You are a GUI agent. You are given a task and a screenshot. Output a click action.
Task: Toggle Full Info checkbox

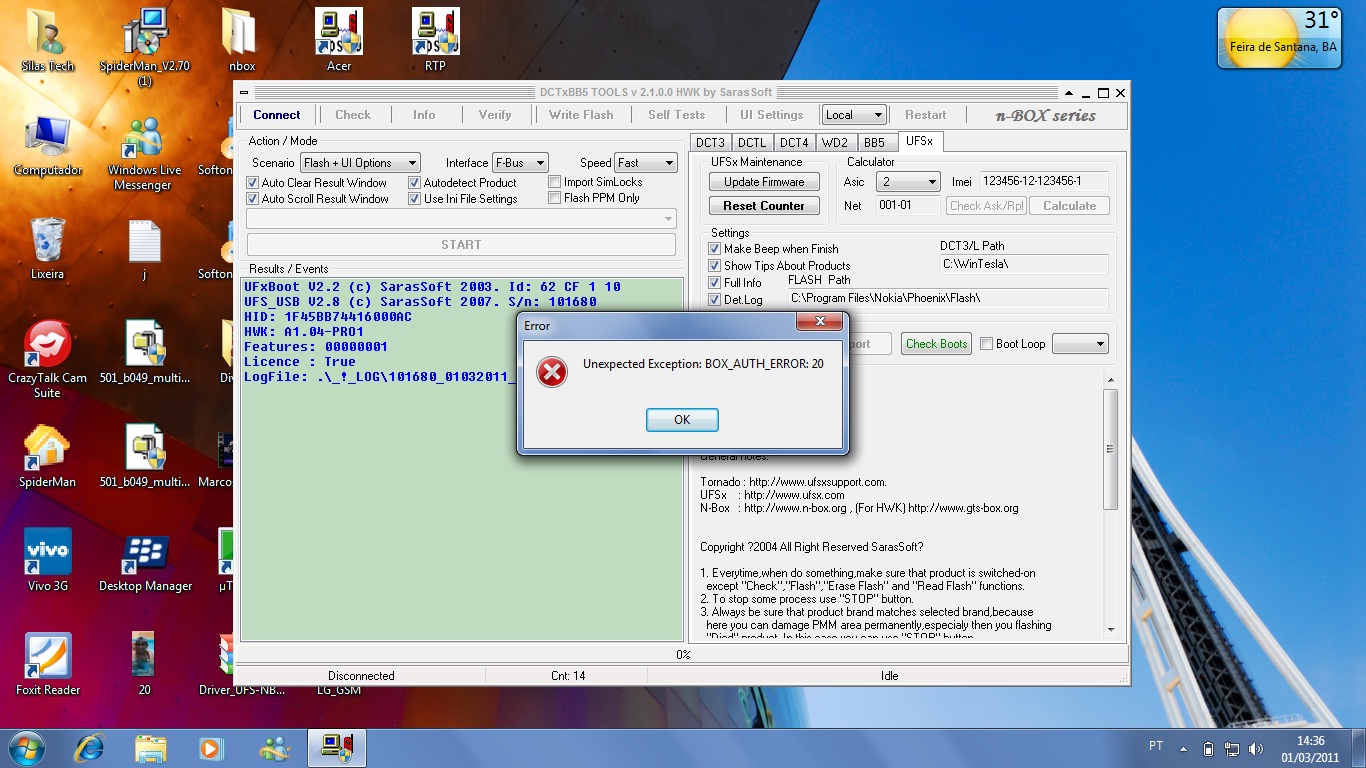coord(715,283)
